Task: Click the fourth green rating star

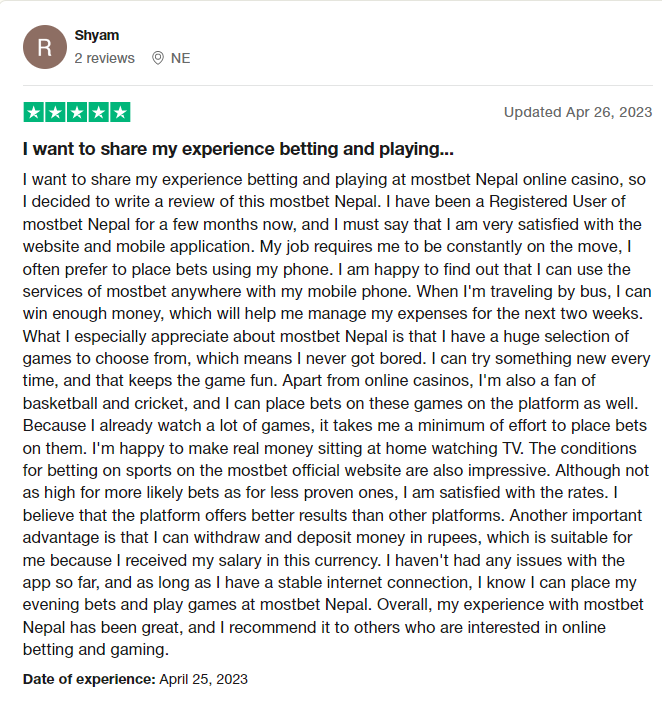Action: [x=98, y=112]
